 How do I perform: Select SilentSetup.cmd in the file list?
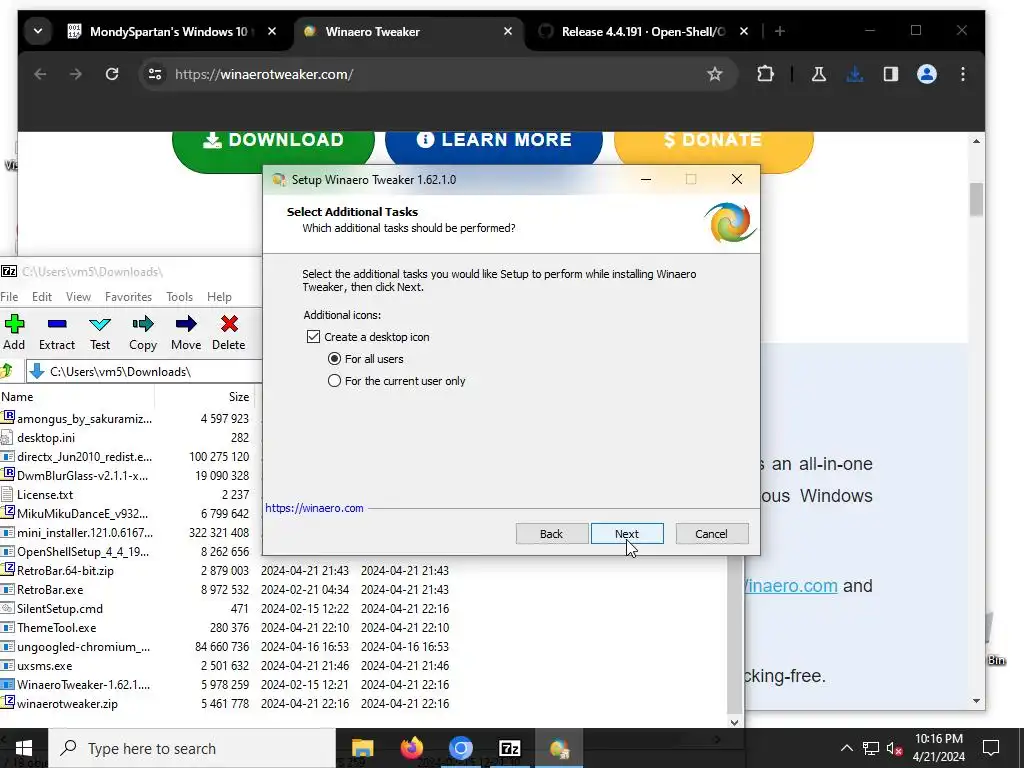[x=59, y=609]
